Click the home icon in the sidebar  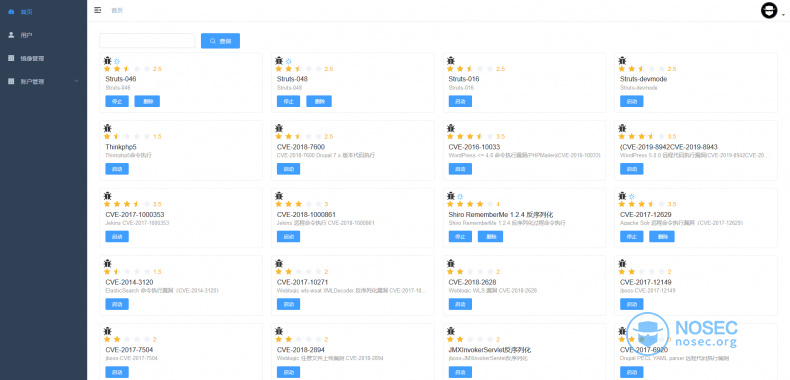click(11, 11)
